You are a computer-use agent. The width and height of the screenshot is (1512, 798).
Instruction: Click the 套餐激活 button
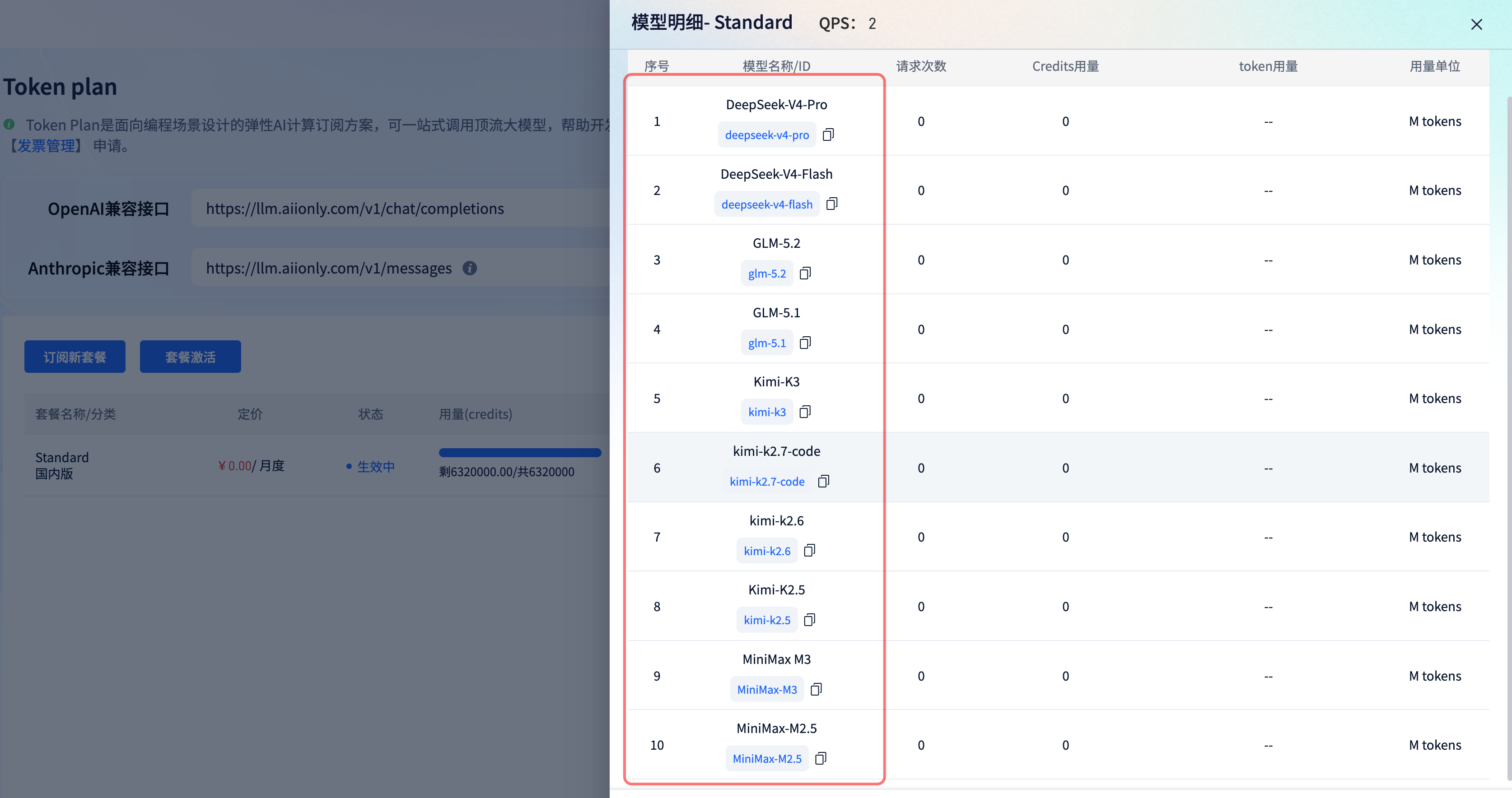[x=190, y=357]
